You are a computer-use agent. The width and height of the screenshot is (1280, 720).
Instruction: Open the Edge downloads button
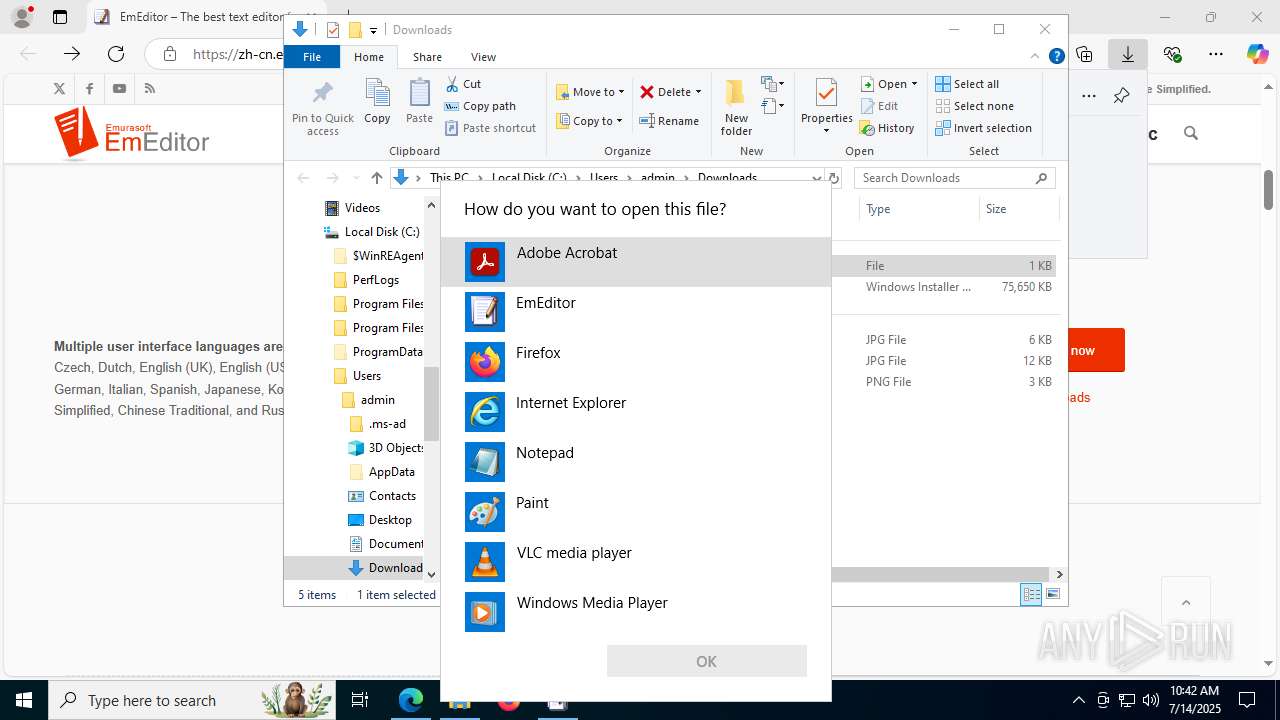click(x=1128, y=54)
